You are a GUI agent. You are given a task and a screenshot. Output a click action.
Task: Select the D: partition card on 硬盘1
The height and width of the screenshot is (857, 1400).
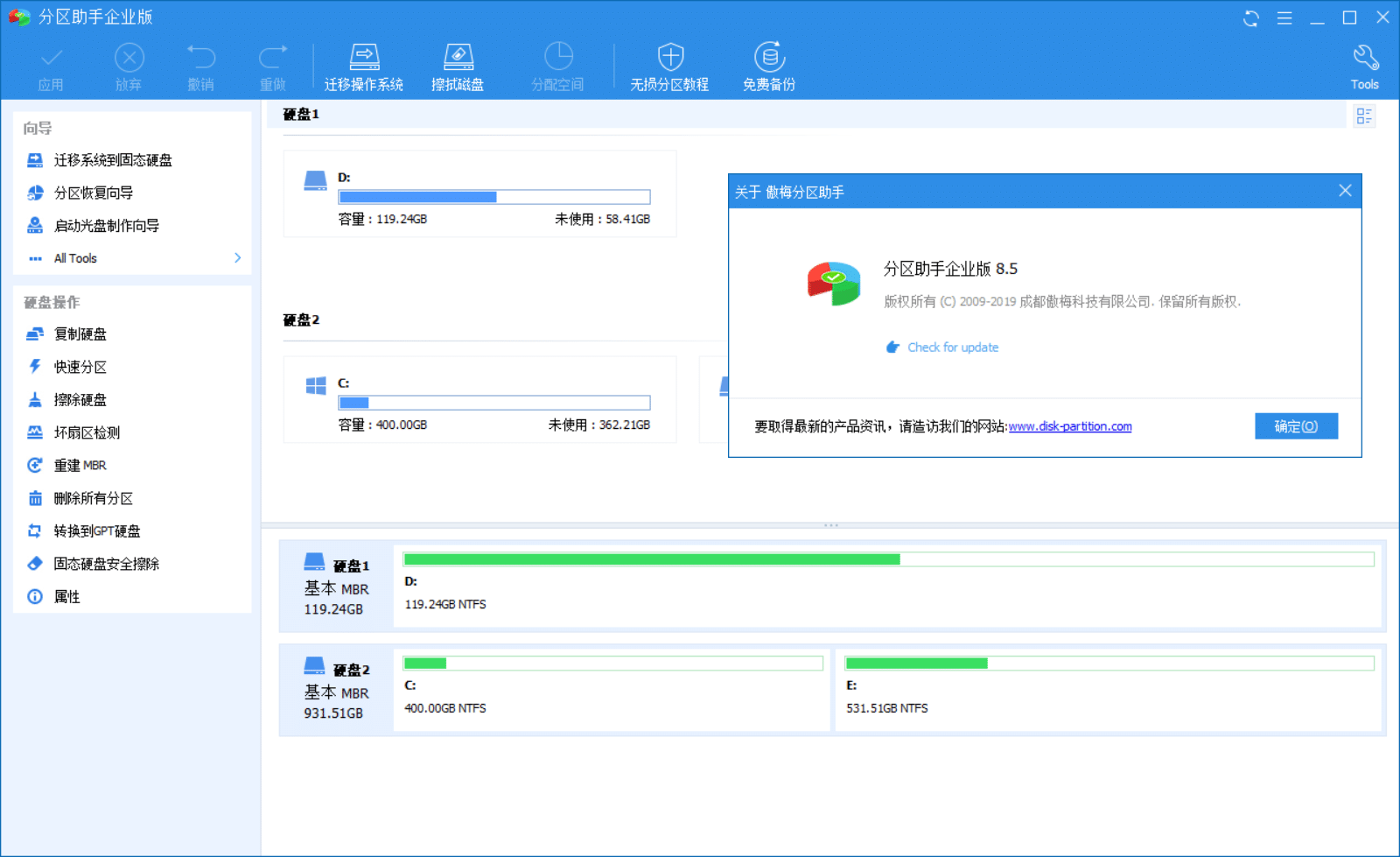point(479,193)
